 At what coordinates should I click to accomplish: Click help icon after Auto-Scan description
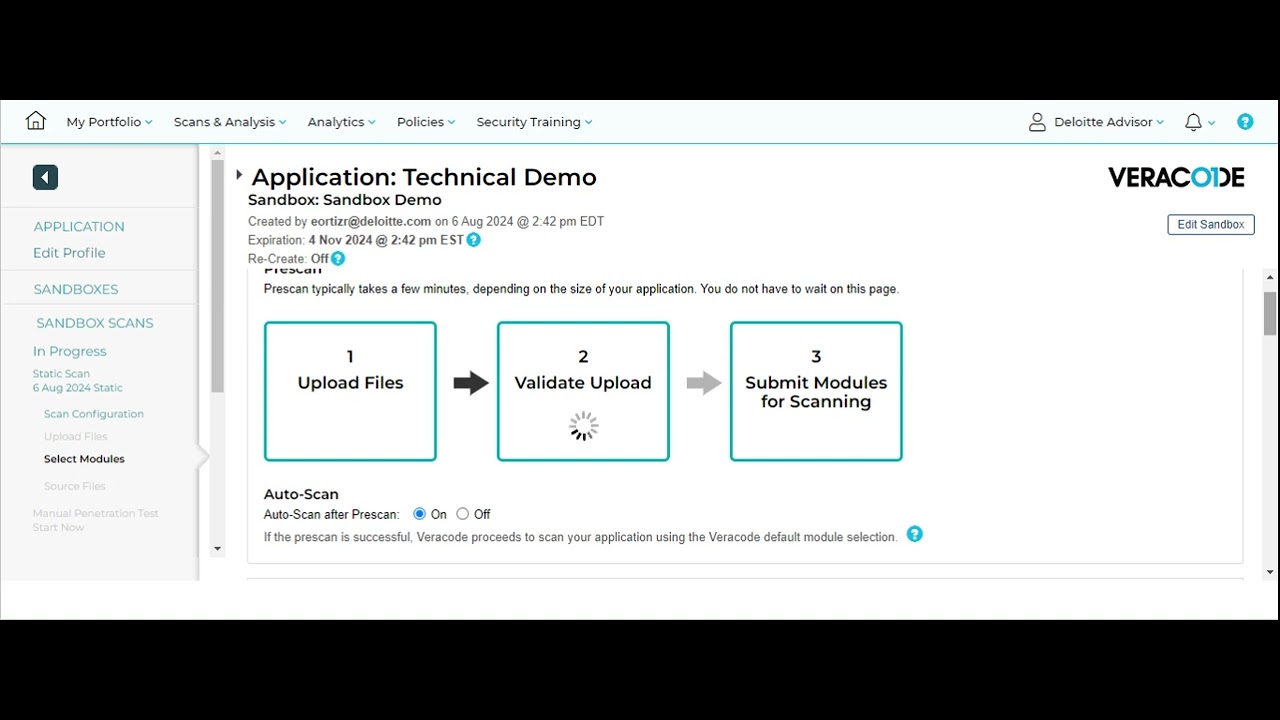(x=914, y=534)
